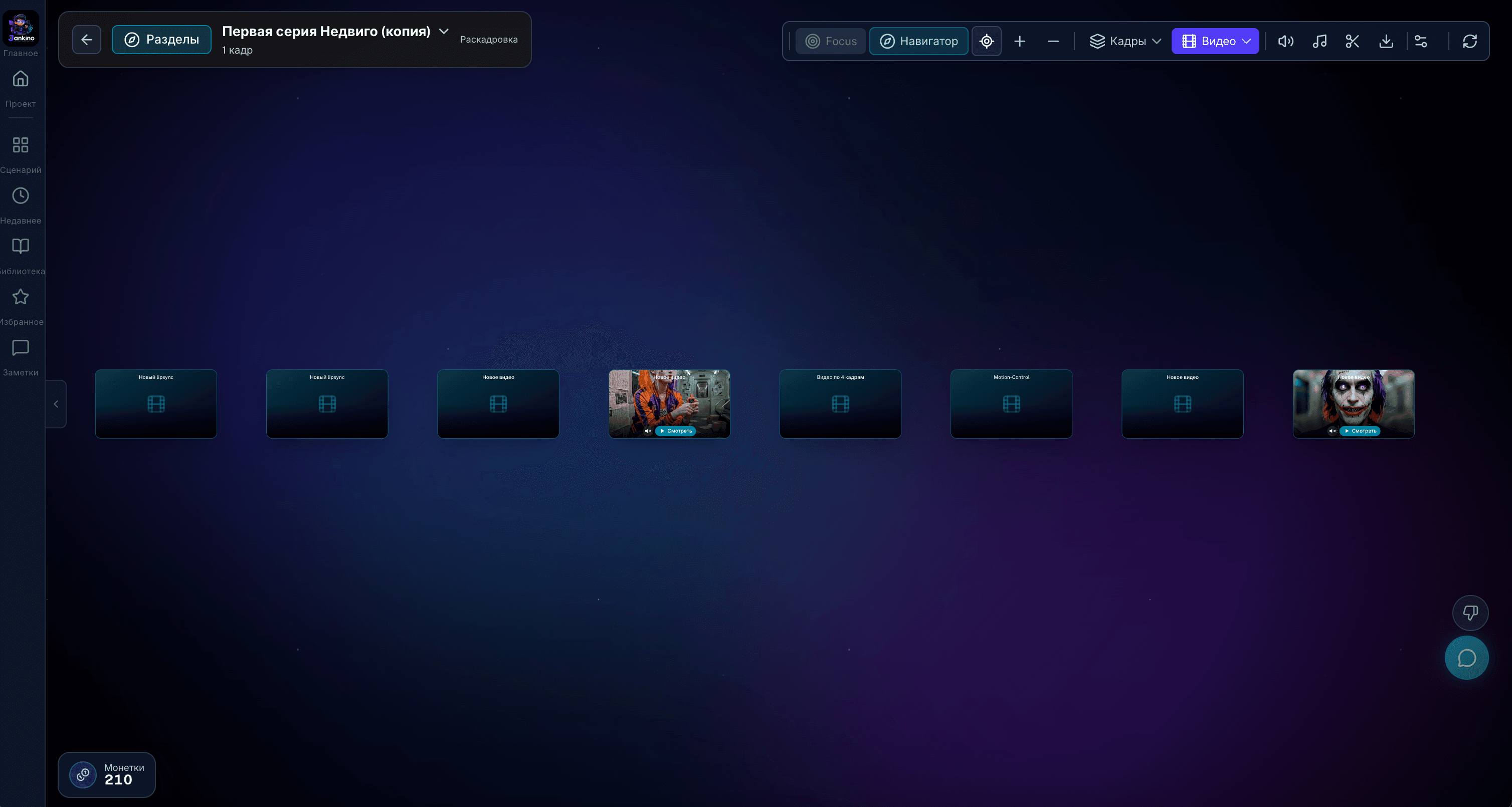Image resolution: width=1512 pixels, height=807 pixels.
Task: Open Заметки via the speech-bubble icon
Action: [21, 347]
